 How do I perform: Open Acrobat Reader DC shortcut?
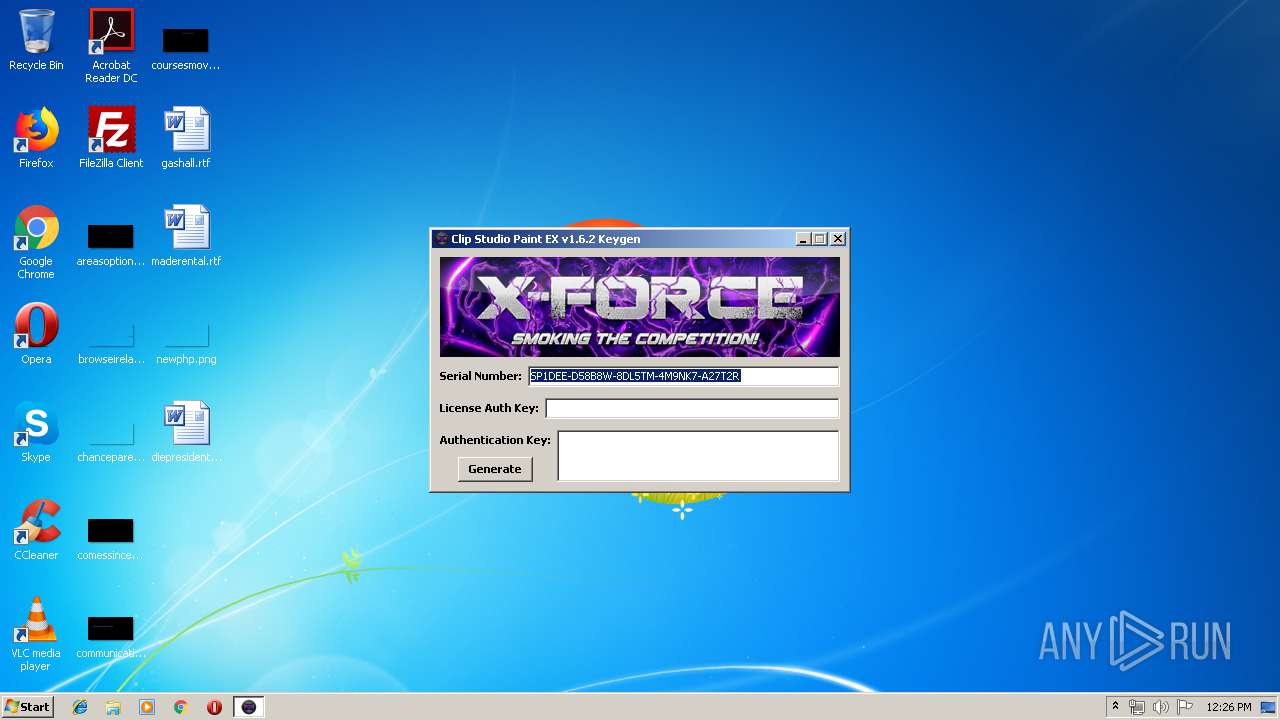[111, 45]
